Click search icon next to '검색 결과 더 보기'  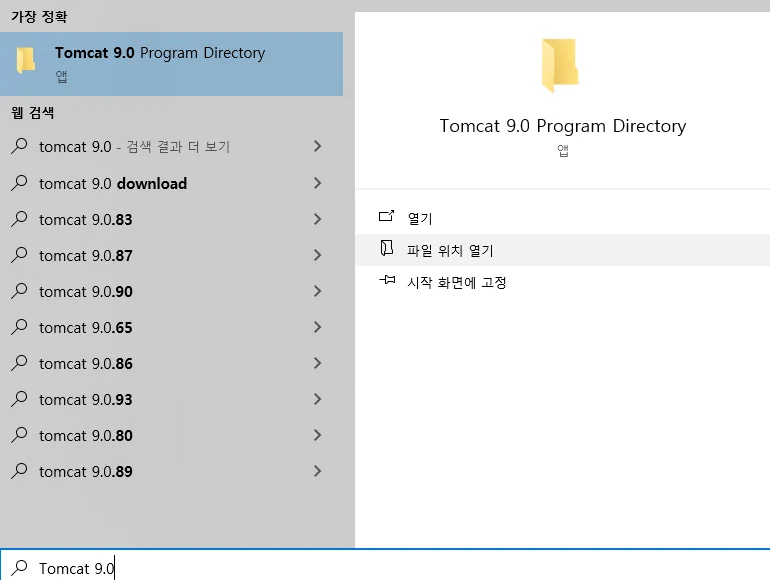click(x=19, y=146)
